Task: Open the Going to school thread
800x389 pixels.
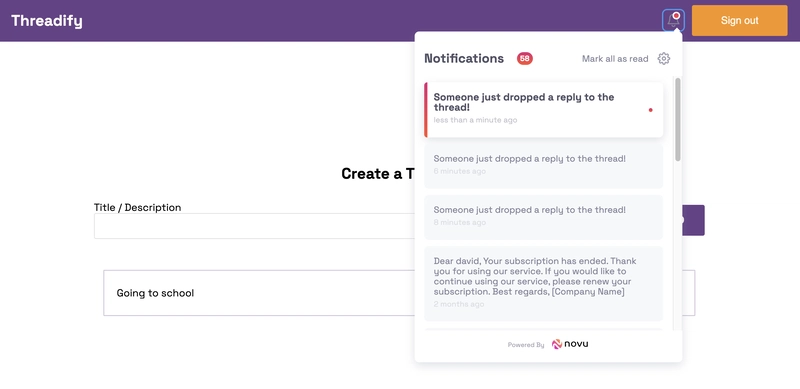Action: (259, 293)
